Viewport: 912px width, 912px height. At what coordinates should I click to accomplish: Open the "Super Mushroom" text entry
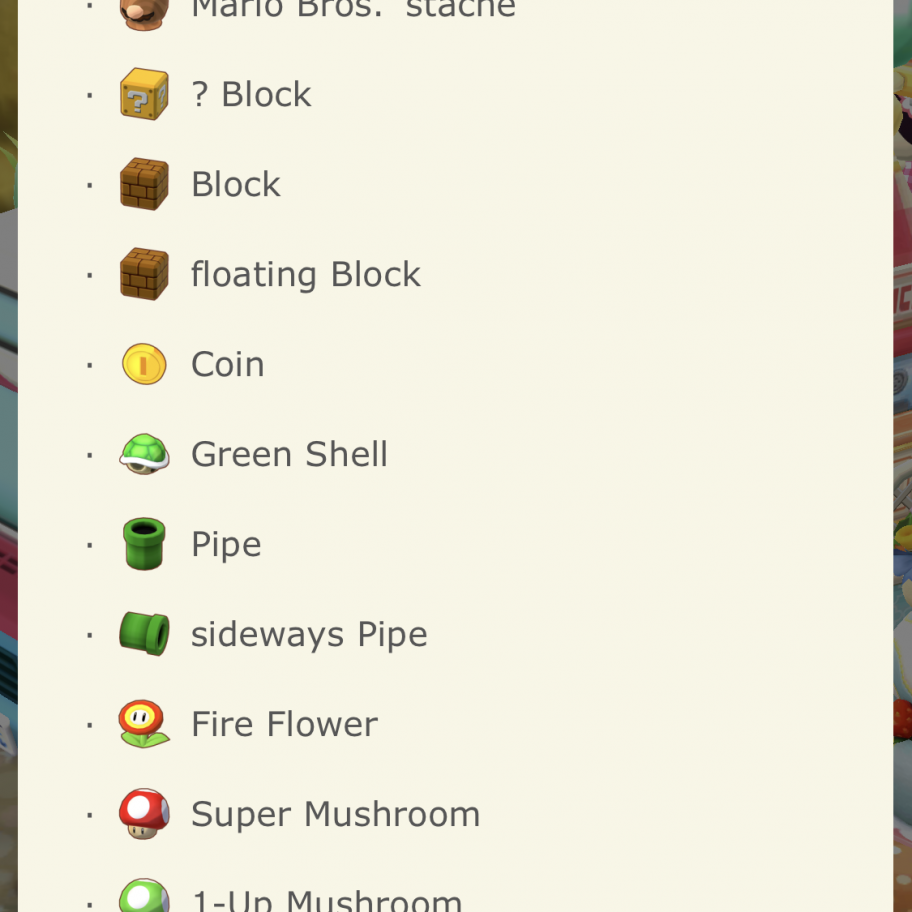tap(335, 814)
